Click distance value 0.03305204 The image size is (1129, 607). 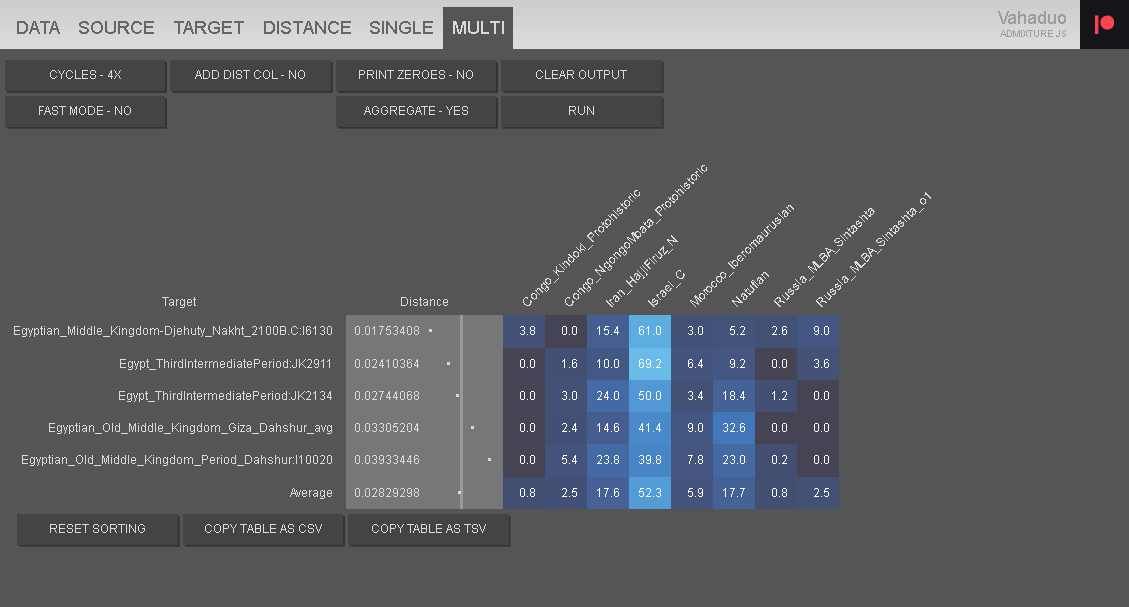click(x=387, y=428)
